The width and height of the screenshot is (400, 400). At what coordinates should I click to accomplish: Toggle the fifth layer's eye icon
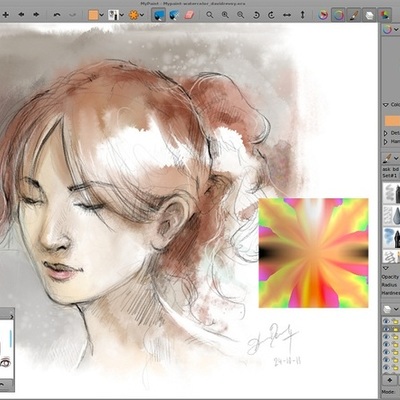[386, 352]
